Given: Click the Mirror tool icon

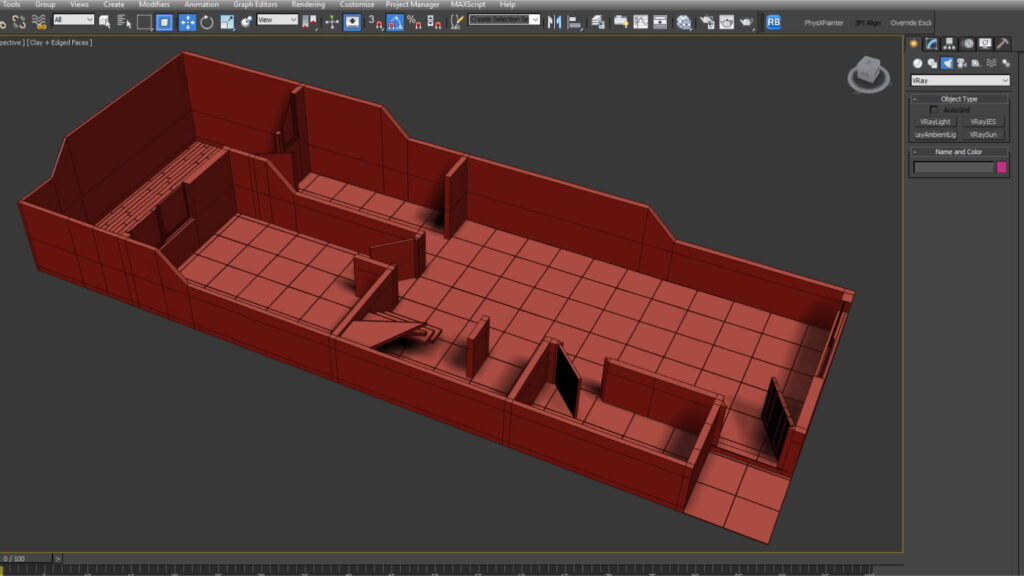Looking at the screenshot, I should point(554,22).
